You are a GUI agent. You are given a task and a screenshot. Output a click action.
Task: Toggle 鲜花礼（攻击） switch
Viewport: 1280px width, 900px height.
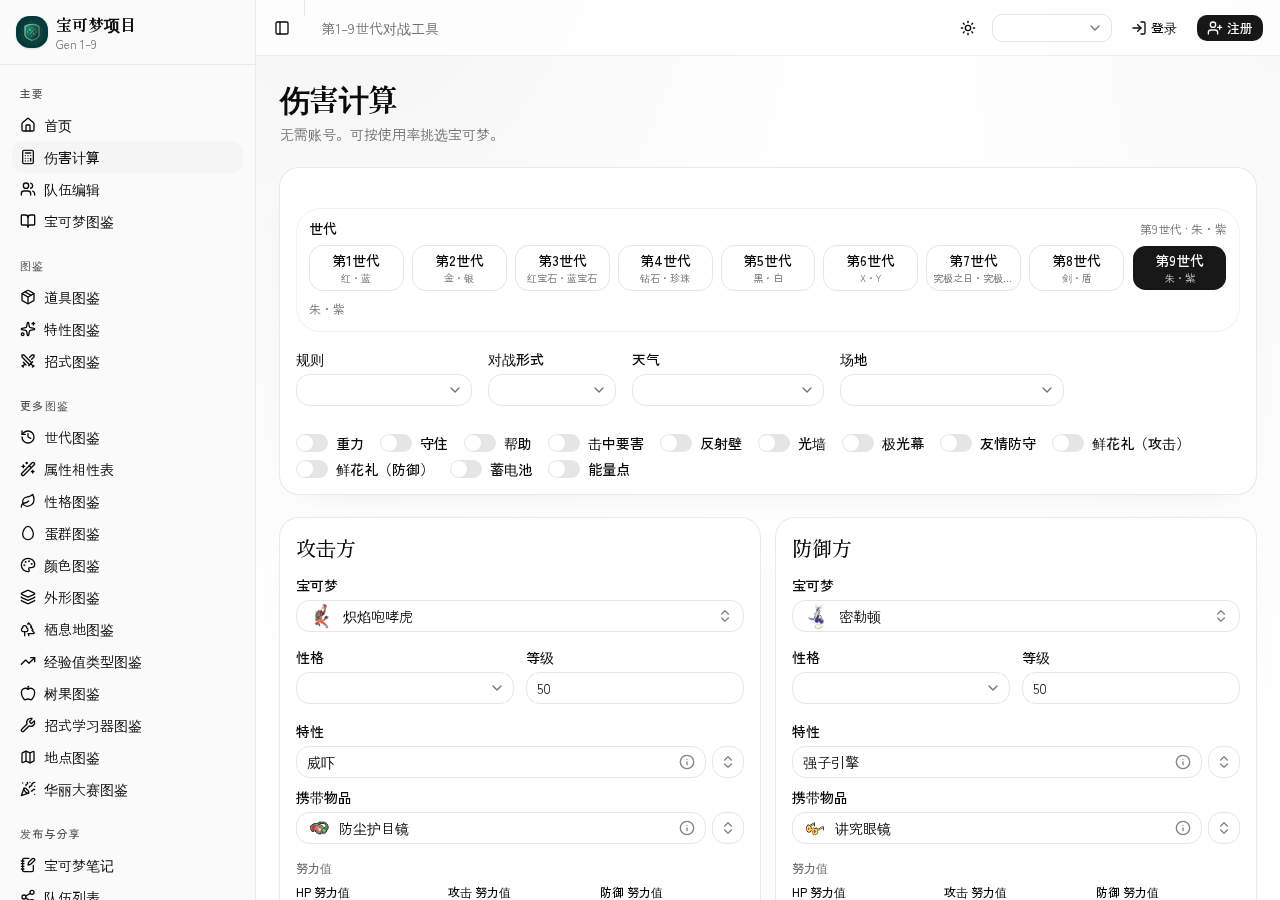tap(1068, 443)
